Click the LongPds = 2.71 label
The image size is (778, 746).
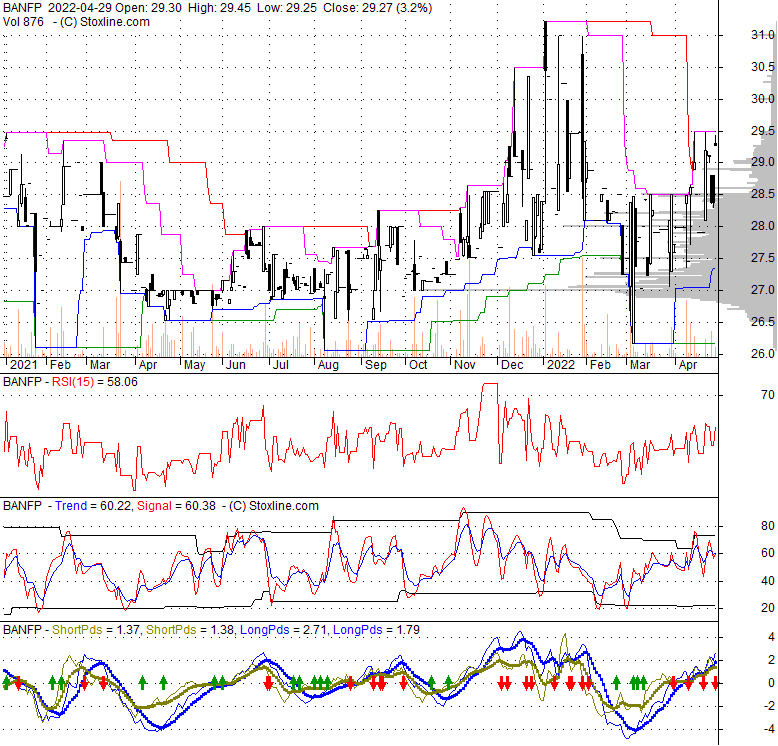284,630
